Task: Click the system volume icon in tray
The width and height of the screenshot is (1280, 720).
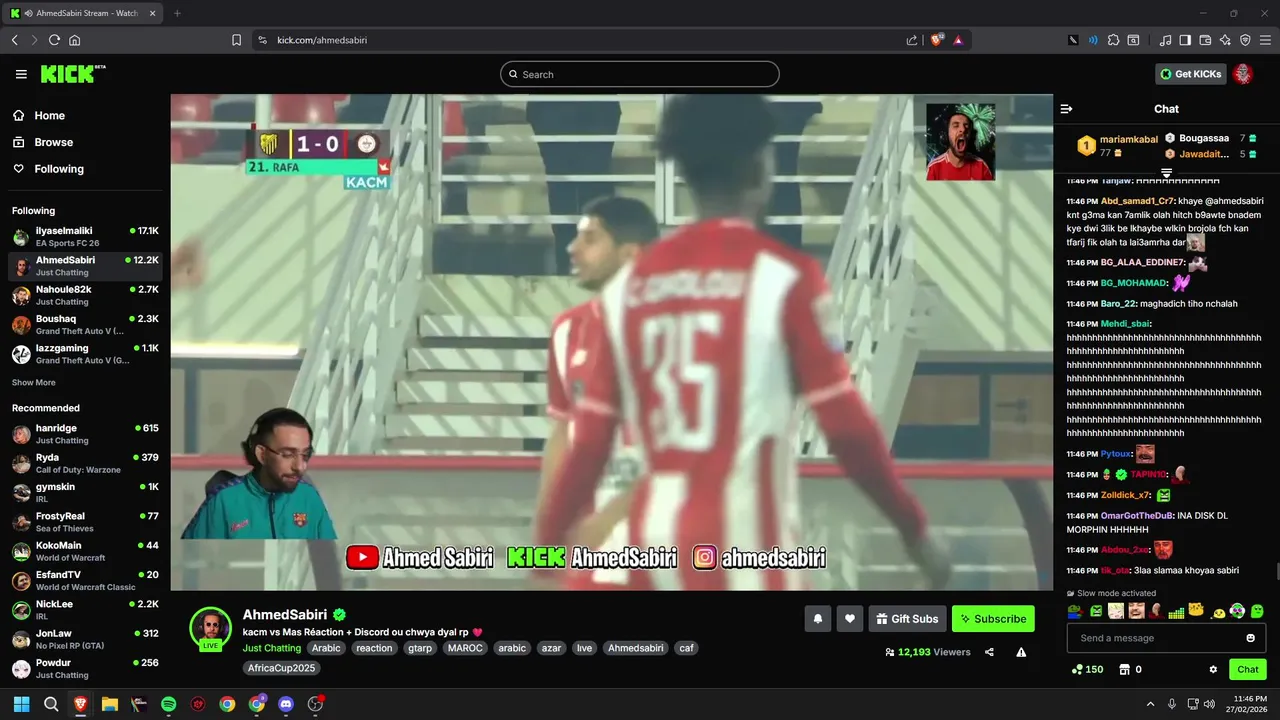Action: tap(1209, 704)
